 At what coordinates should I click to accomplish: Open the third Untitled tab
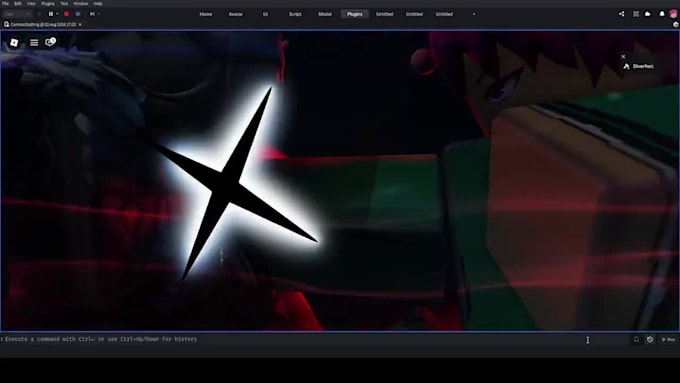click(x=444, y=14)
